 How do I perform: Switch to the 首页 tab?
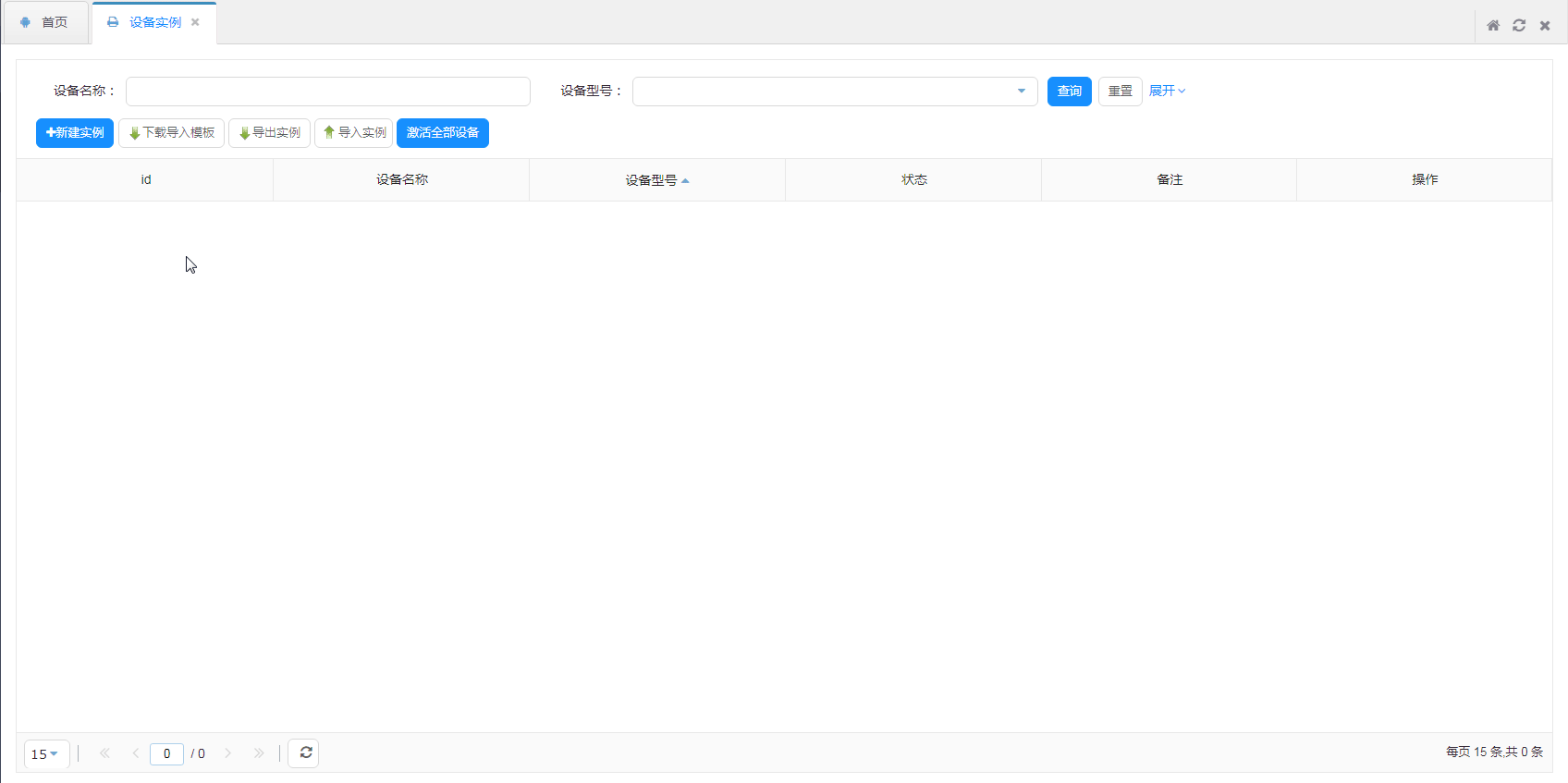[46, 22]
